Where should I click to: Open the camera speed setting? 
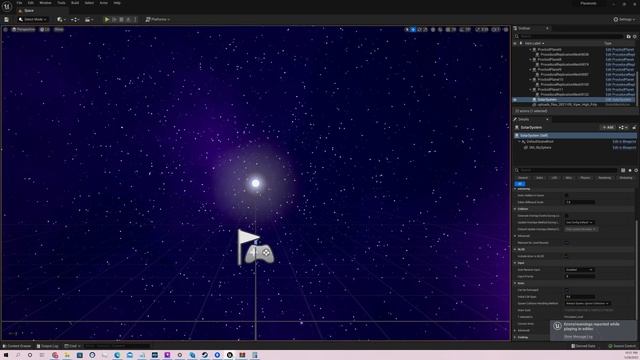(x=496, y=29)
